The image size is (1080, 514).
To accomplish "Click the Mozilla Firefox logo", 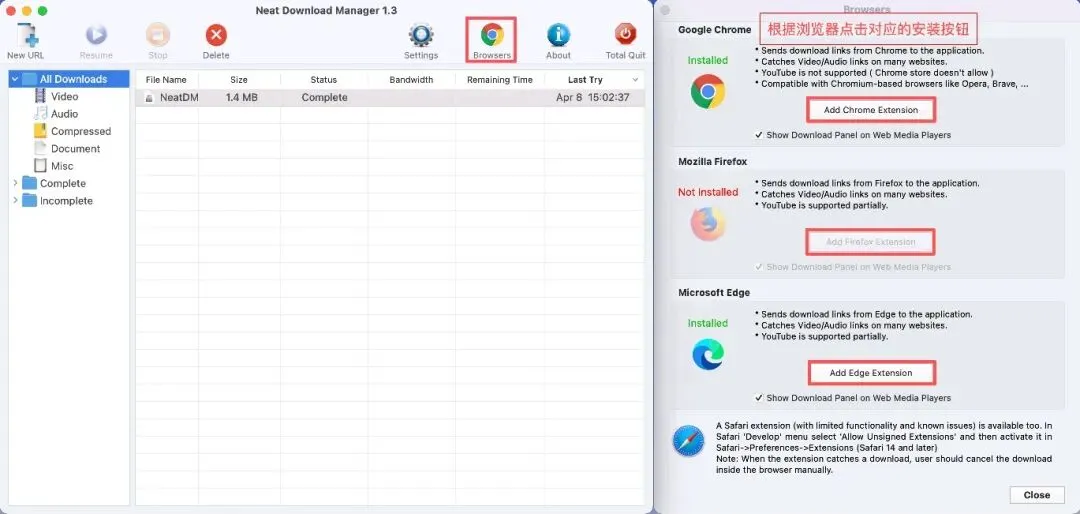I will click(x=707, y=224).
